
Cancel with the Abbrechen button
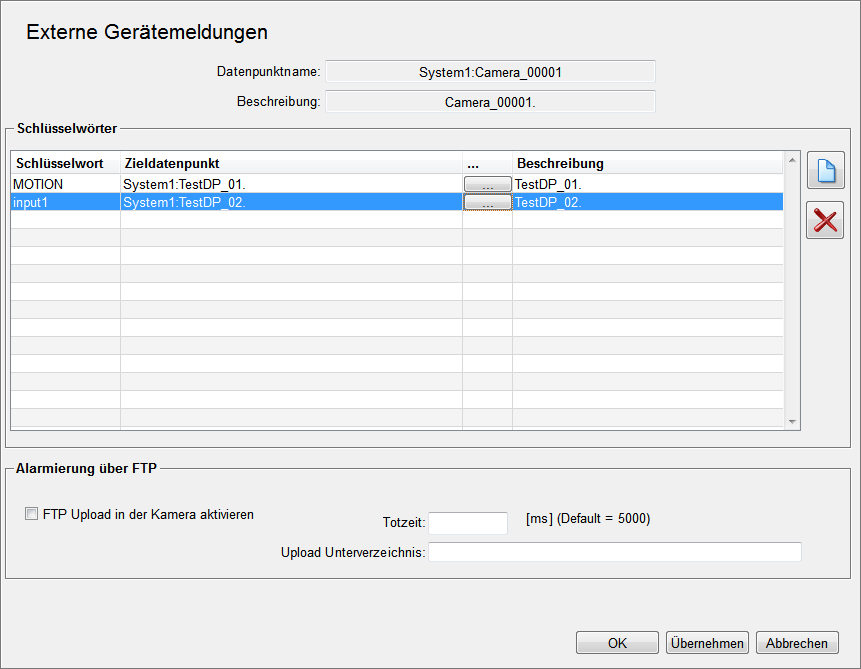click(x=797, y=643)
